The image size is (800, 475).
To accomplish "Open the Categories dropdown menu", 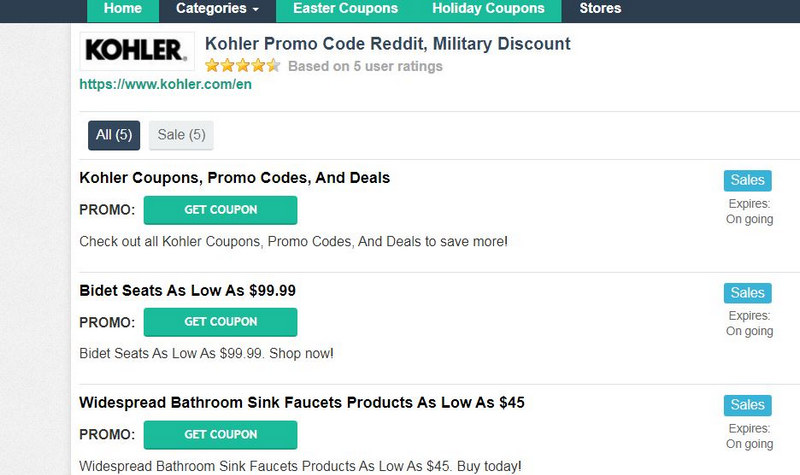I will pos(217,9).
